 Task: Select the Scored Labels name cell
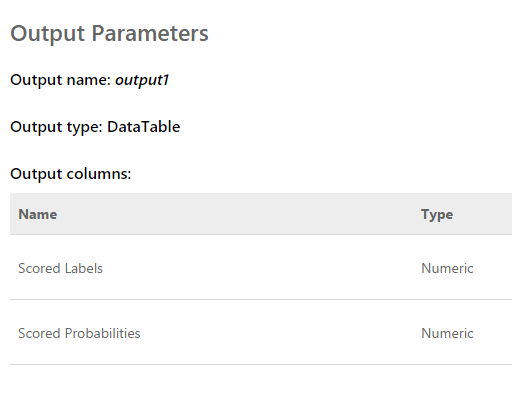pos(60,268)
